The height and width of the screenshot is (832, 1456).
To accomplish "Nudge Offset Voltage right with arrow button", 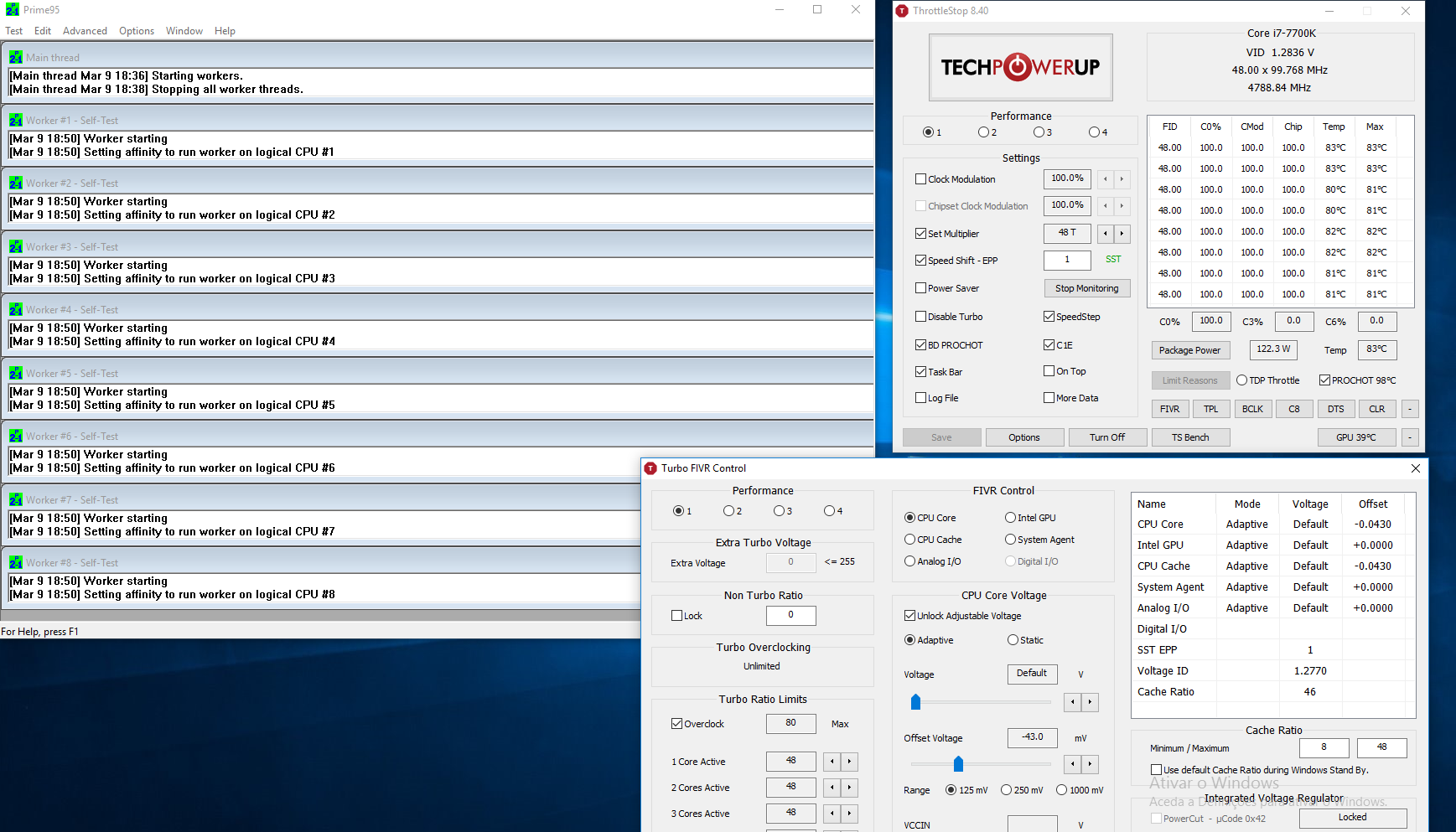I will click(x=1090, y=764).
